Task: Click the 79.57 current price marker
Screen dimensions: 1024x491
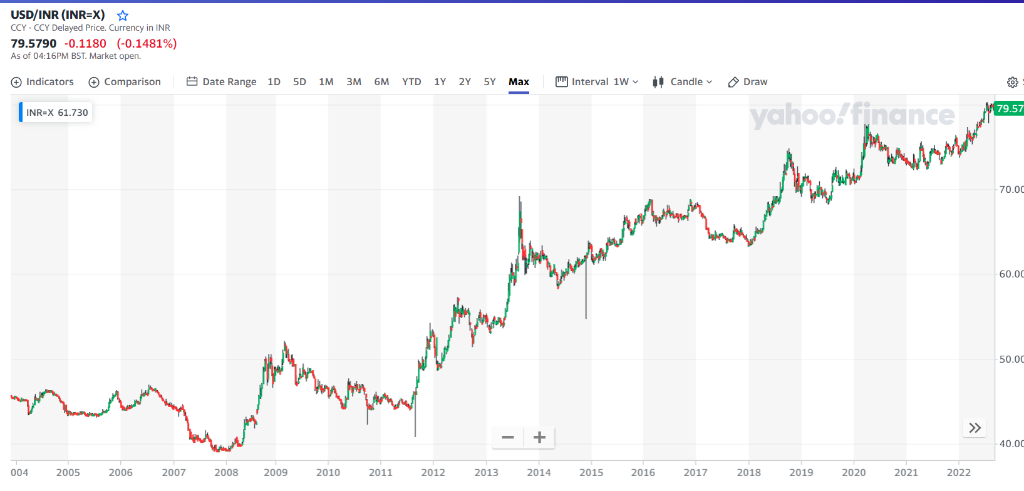Action: (x=1008, y=108)
